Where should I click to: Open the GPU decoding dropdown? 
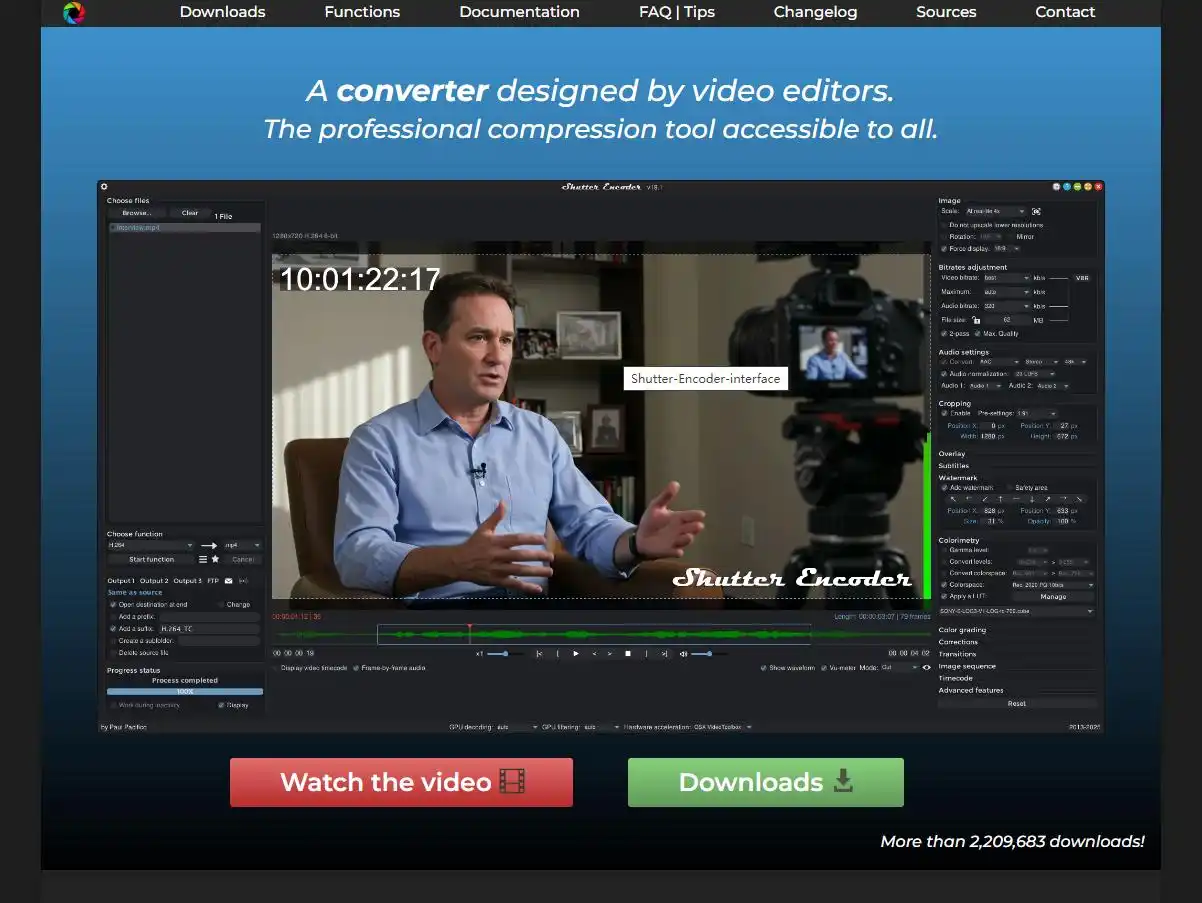517,727
